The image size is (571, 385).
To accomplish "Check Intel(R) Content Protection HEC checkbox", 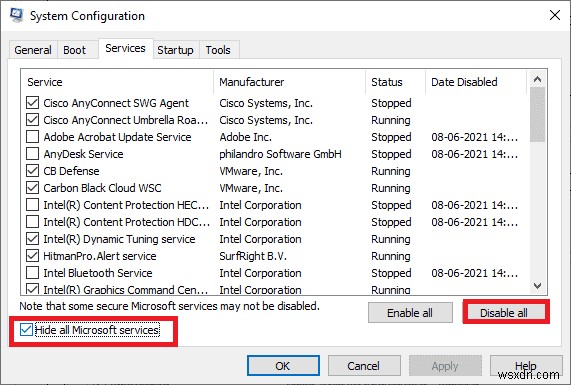I will coord(32,205).
